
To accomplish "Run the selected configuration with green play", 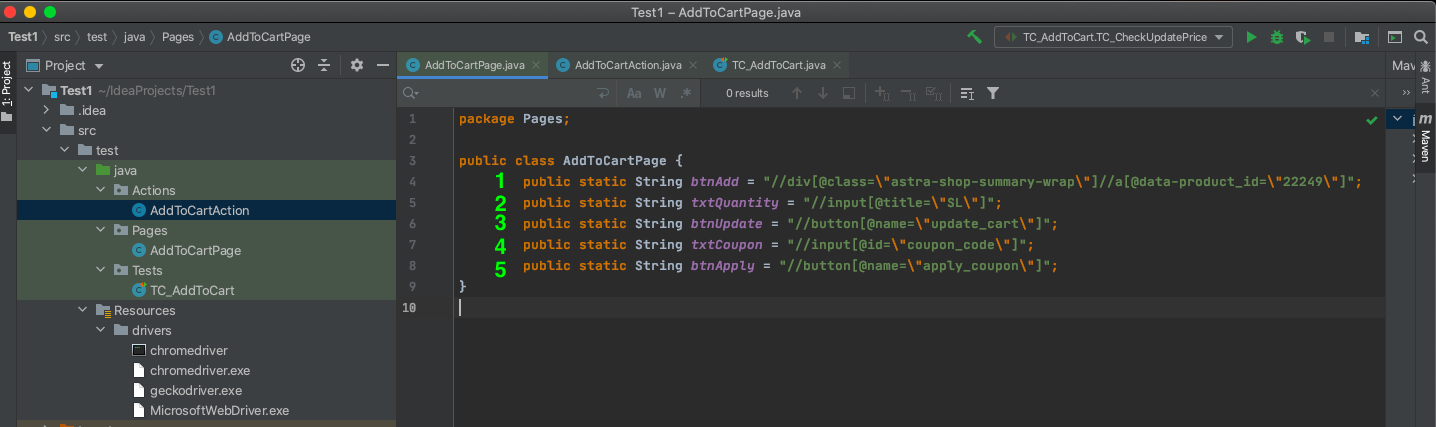I will 1251,37.
